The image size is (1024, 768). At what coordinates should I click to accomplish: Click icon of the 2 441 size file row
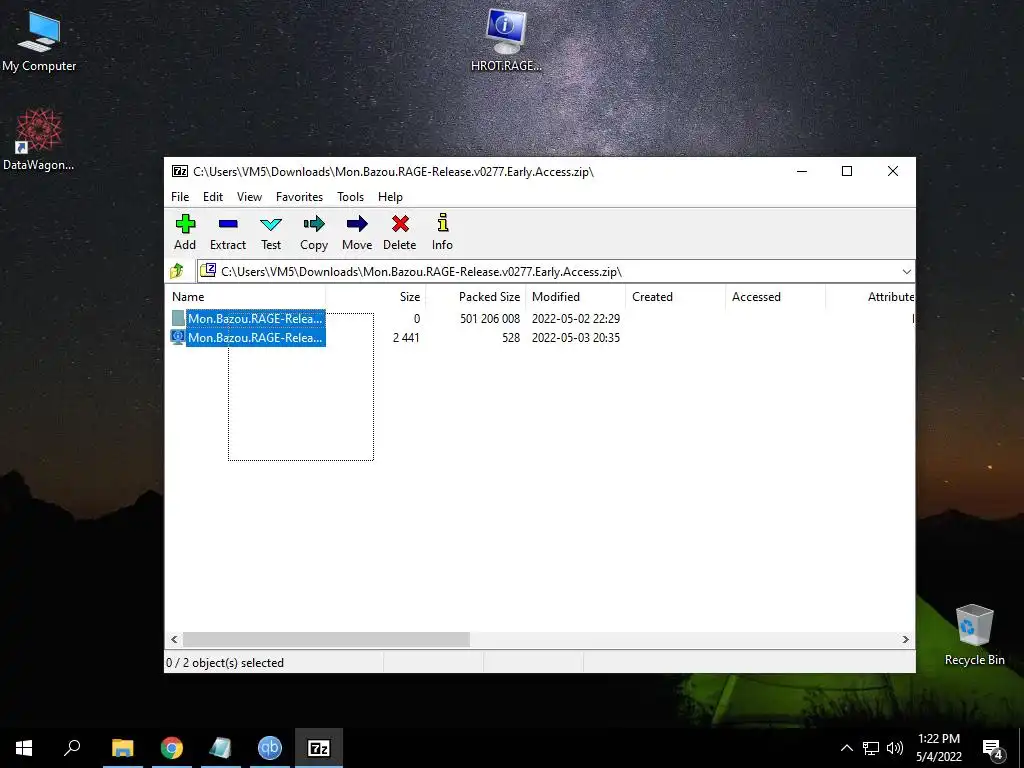click(x=178, y=337)
